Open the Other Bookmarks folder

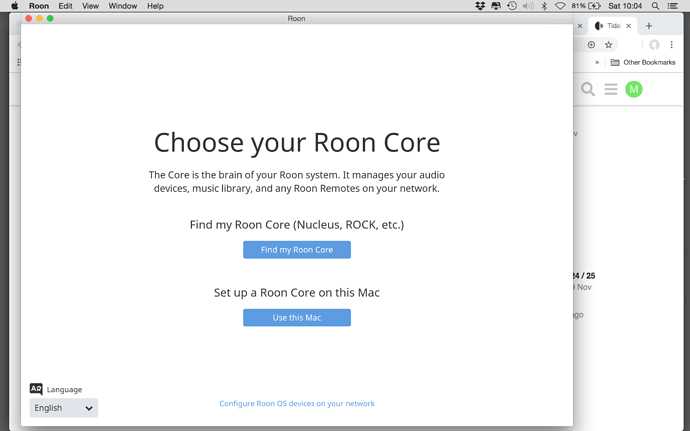[x=643, y=62]
